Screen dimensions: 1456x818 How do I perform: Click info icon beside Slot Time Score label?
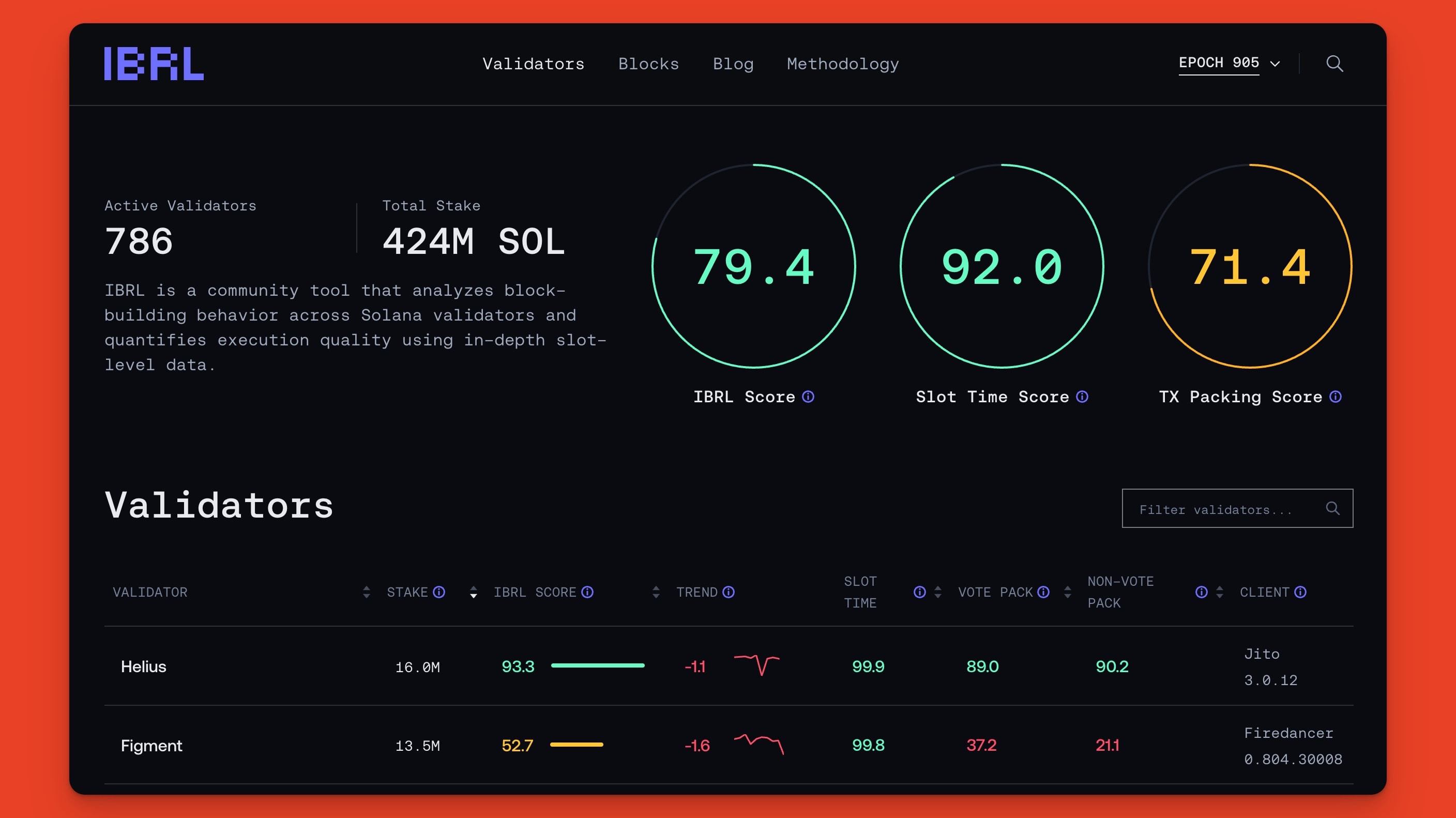[1082, 397]
